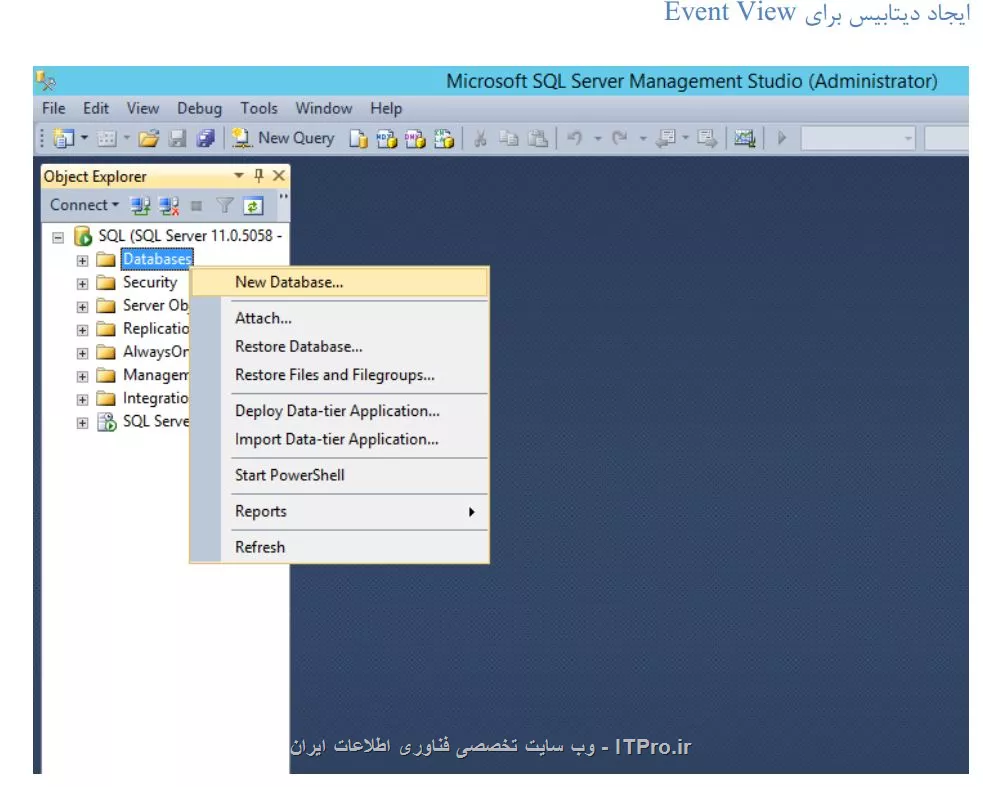983x787 pixels.
Task: Expand the Databases folder node
Action: [x=82, y=260]
